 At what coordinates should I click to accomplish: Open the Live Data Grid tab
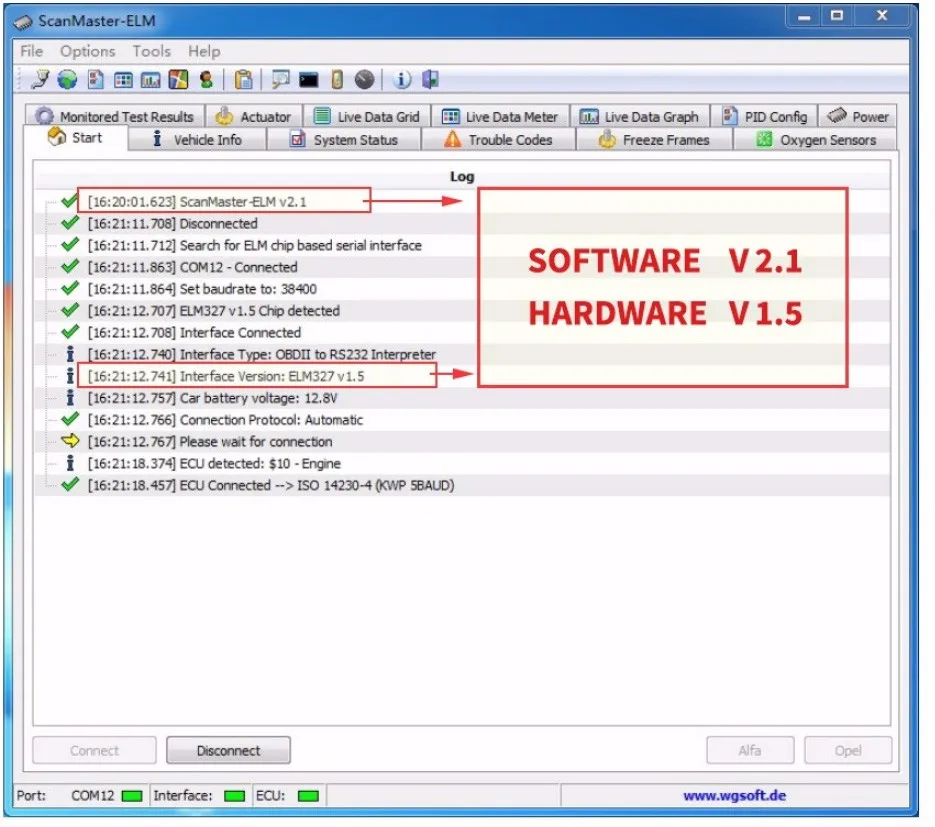tap(367, 116)
